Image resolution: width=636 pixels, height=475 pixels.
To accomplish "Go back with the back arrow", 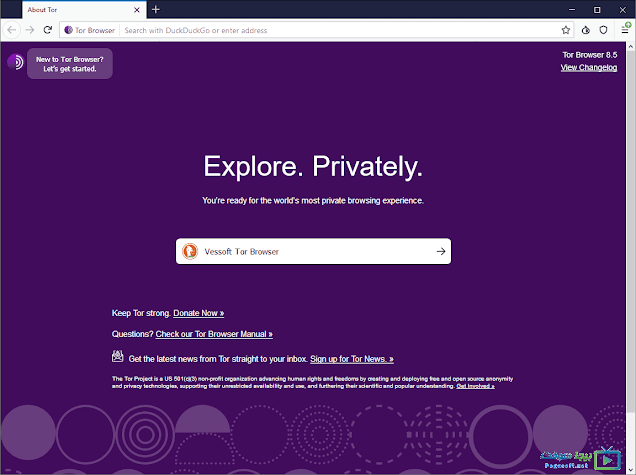I will point(12,30).
